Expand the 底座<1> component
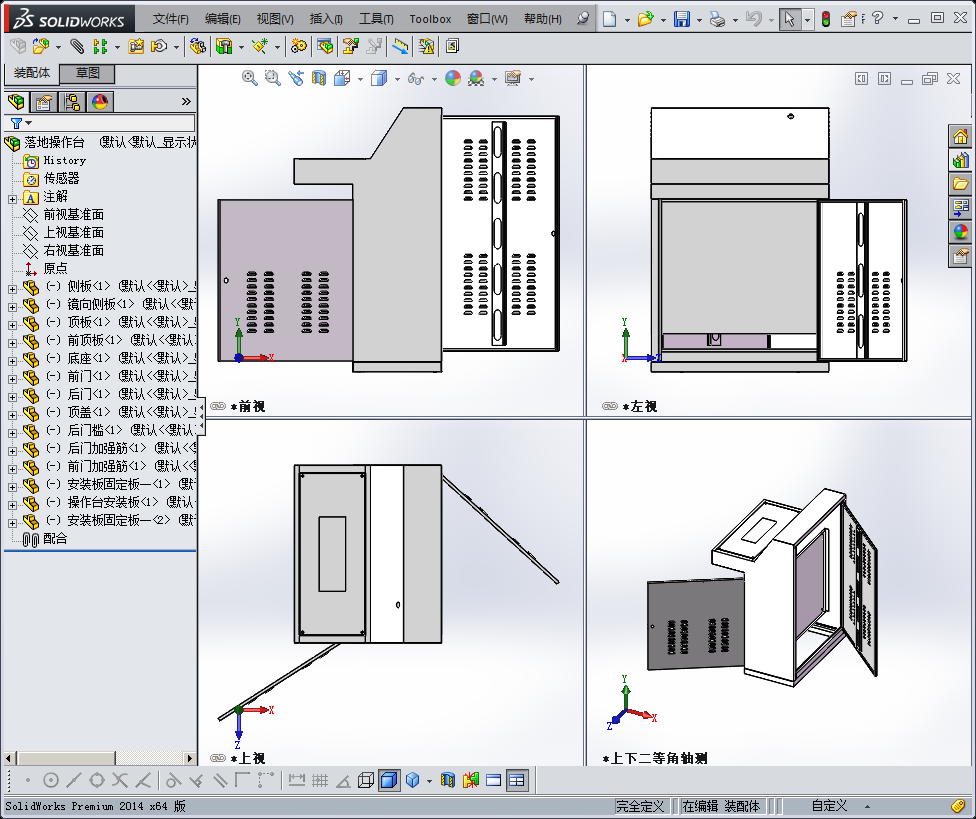This screenshot has width=976, height=819. click(x=12, y=361)
